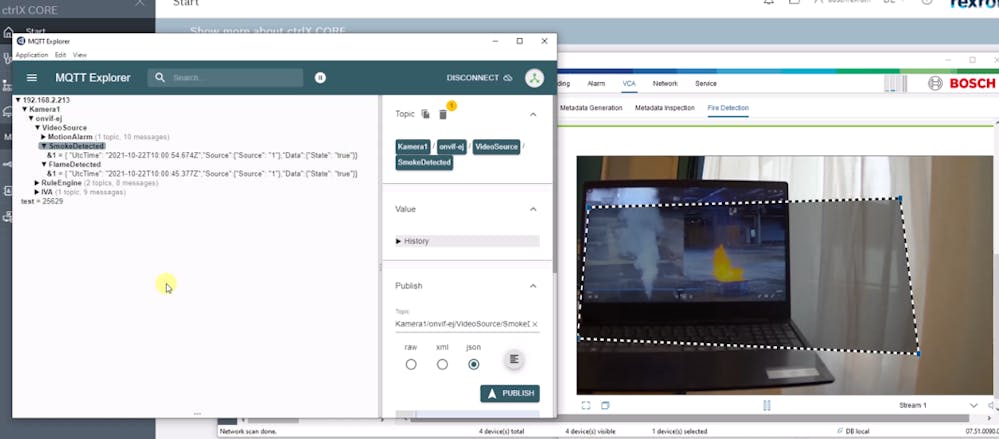
Task: Open the Stream 1 dropdown
Action: [x=974, y=405]
